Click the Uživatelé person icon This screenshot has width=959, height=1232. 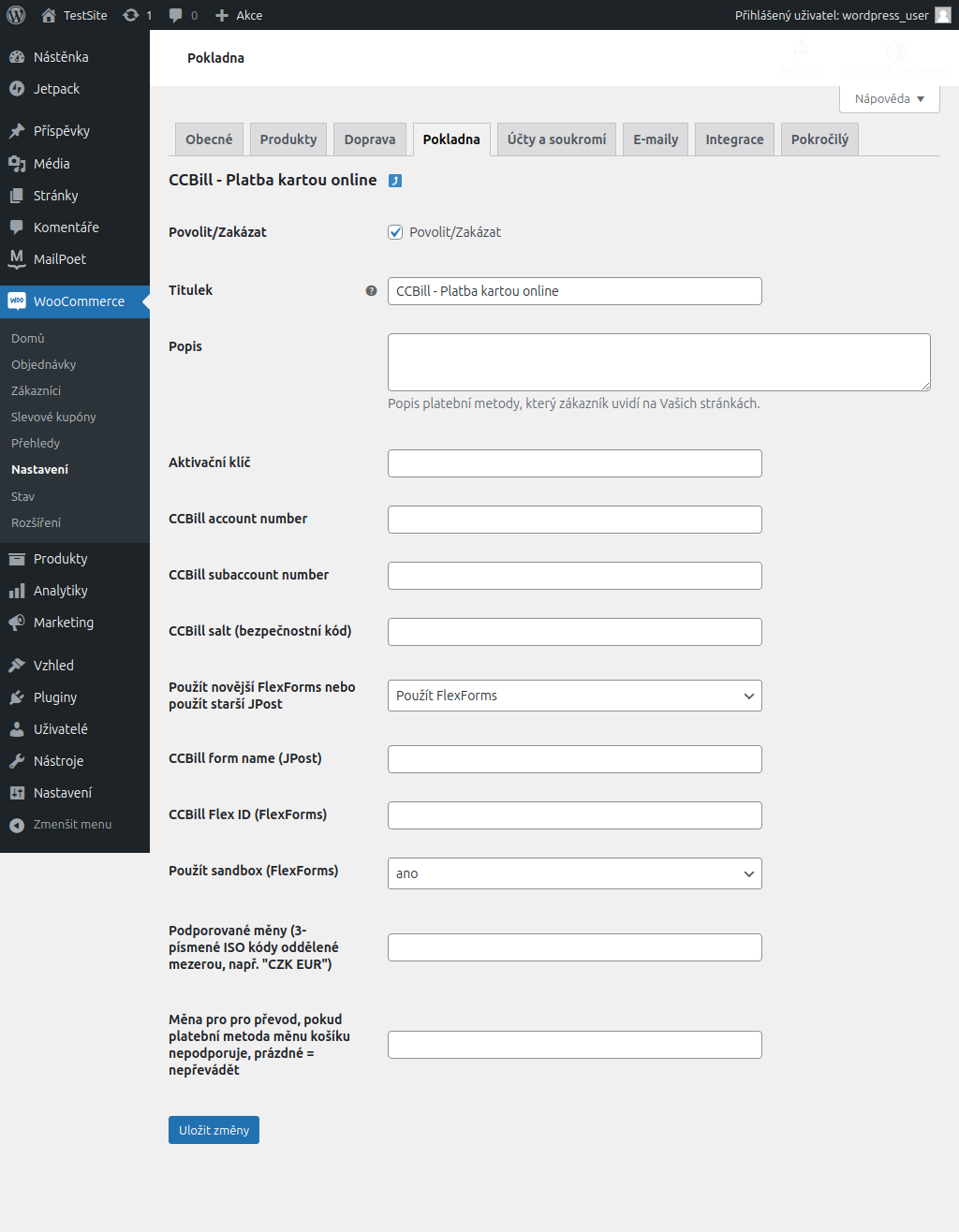(x=17, y=729)
